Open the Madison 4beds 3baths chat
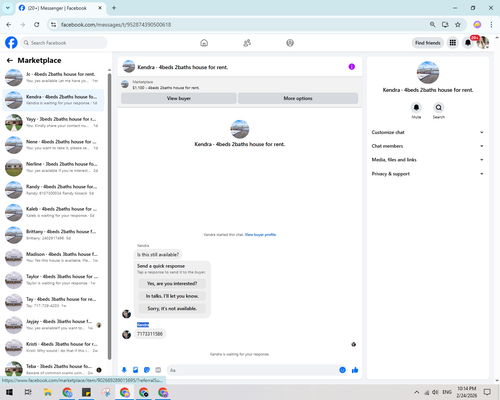Image resolution: width=500 pixels, height=400 pixels. (x=53, y=257)
